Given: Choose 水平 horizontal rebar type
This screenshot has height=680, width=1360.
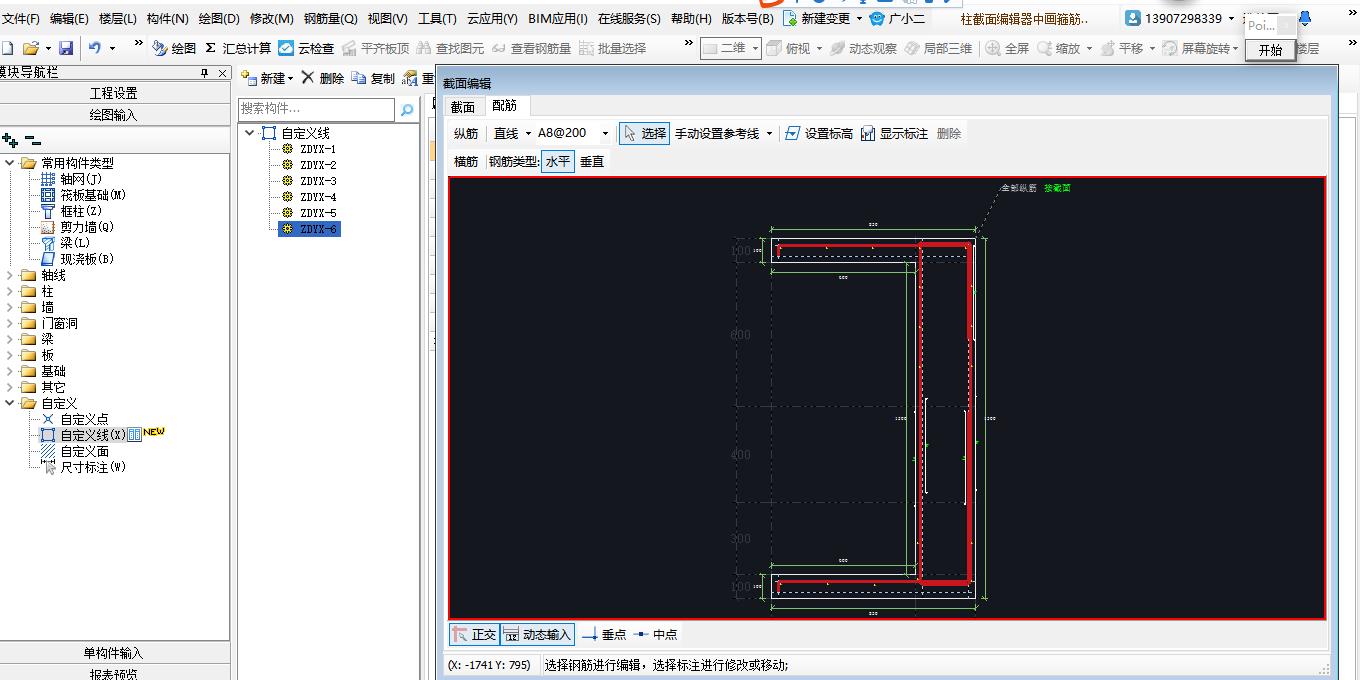Looking at the screenshot, I should 558,161.
